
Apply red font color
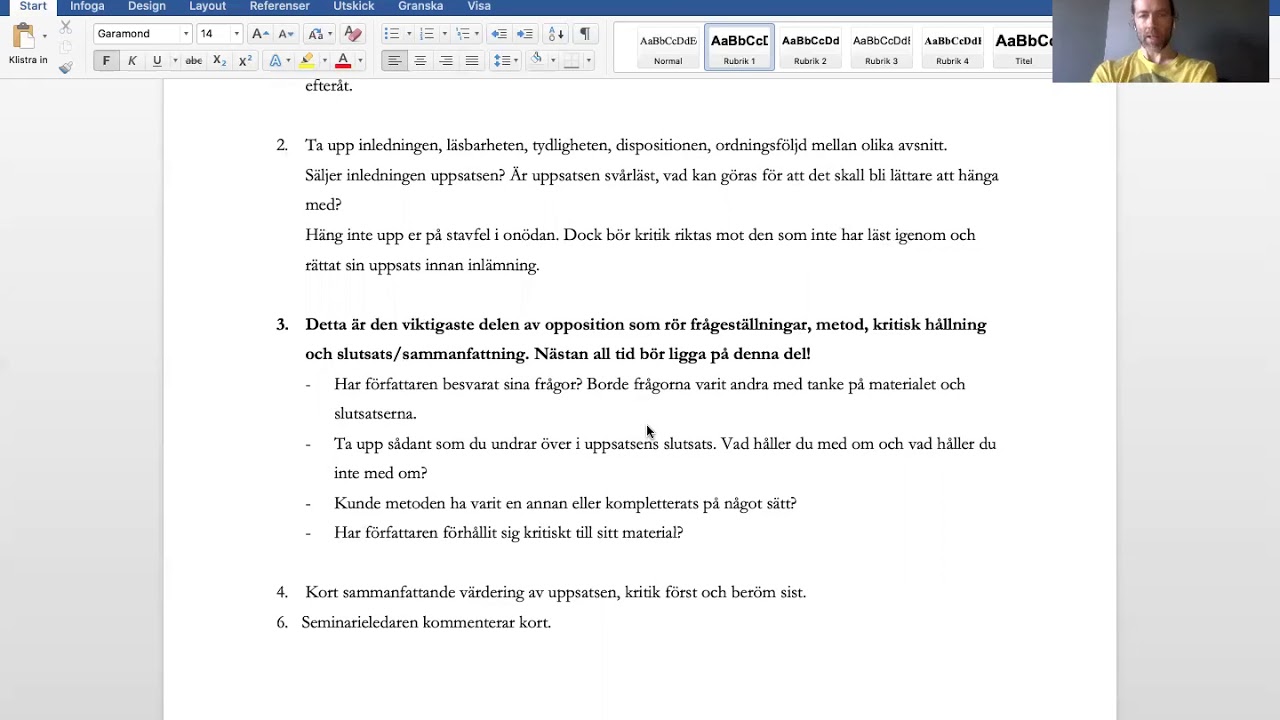[x=343, y=61]
